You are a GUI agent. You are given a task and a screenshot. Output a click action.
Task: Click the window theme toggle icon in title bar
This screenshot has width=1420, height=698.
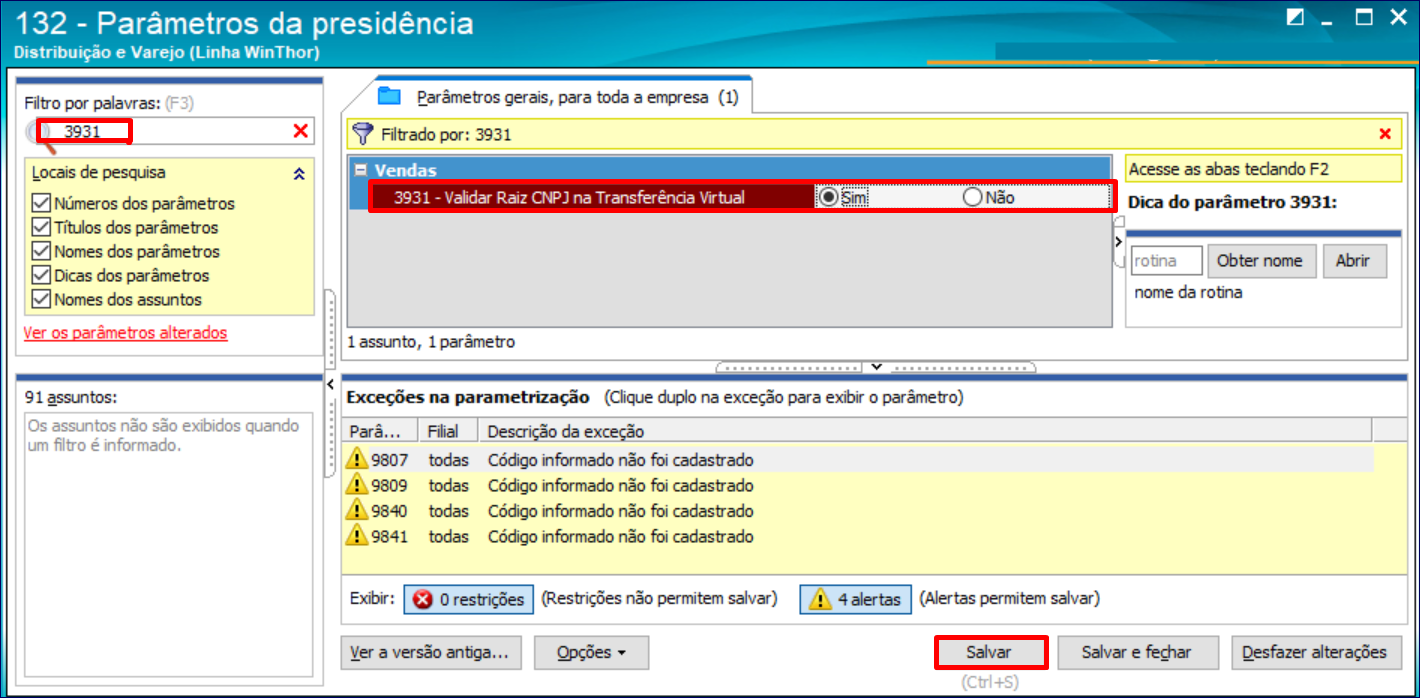click(1295, 18)
